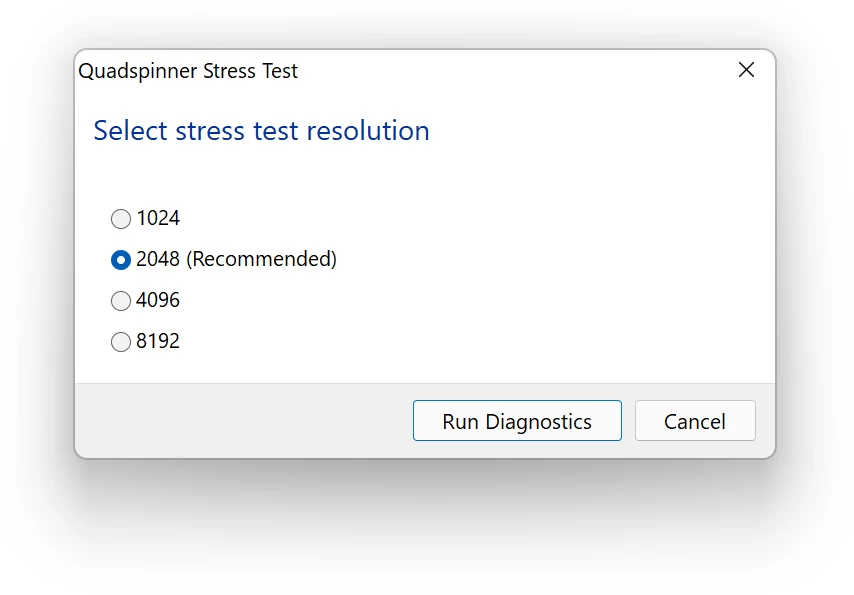This screenshot has width=854, height=595.
Task: Click the Run Diagnostics button
Action: 517,421
